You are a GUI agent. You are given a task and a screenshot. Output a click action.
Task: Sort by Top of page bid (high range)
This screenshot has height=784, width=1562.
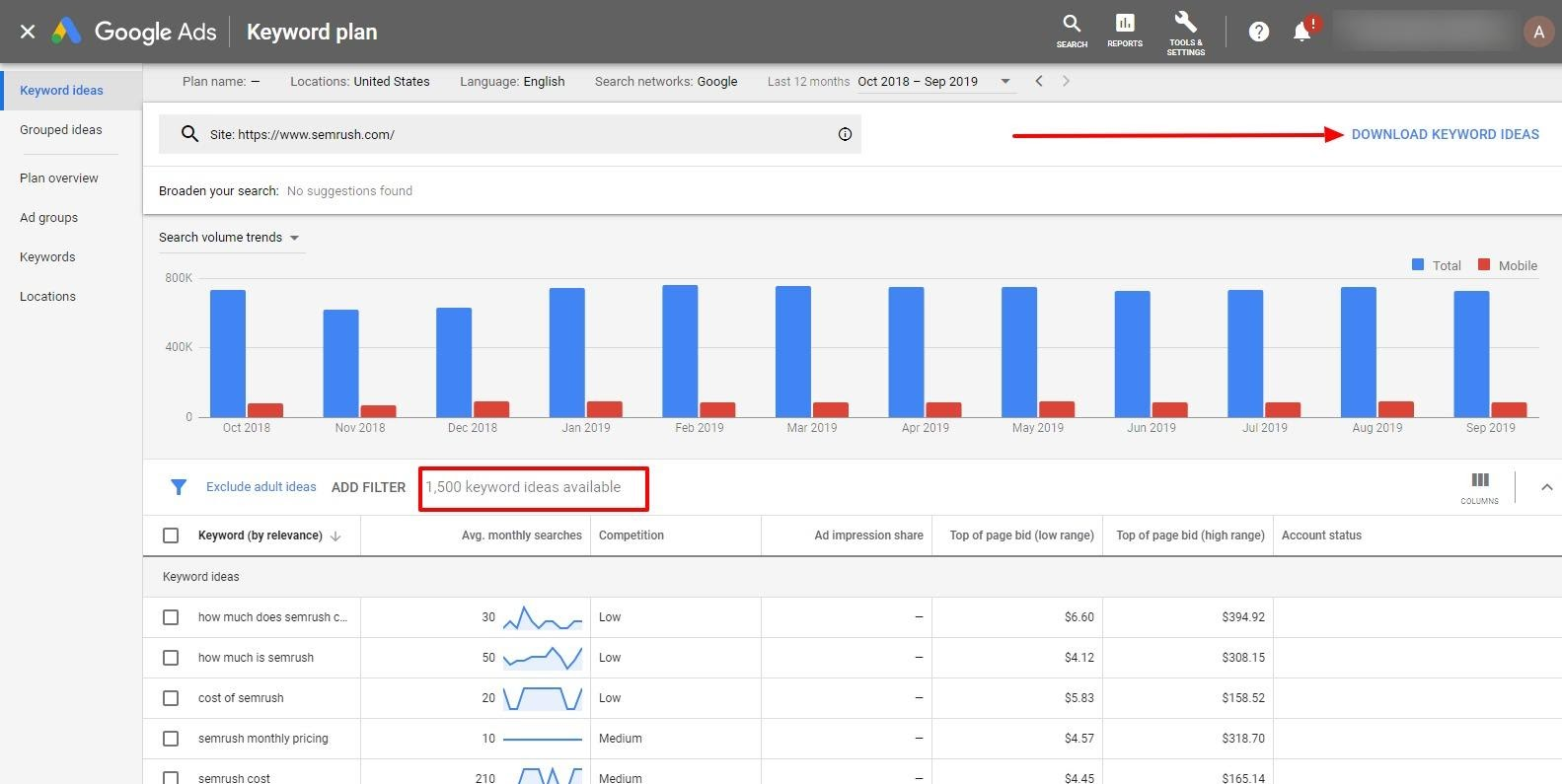coord(1190,535)
